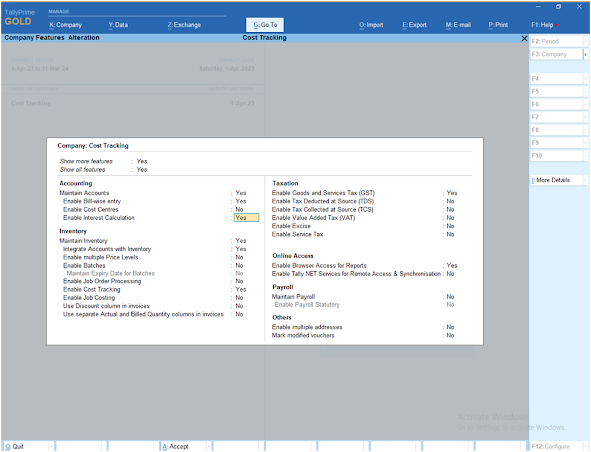Toggle Enable Tax Deducted at Source value

(450, 201)
